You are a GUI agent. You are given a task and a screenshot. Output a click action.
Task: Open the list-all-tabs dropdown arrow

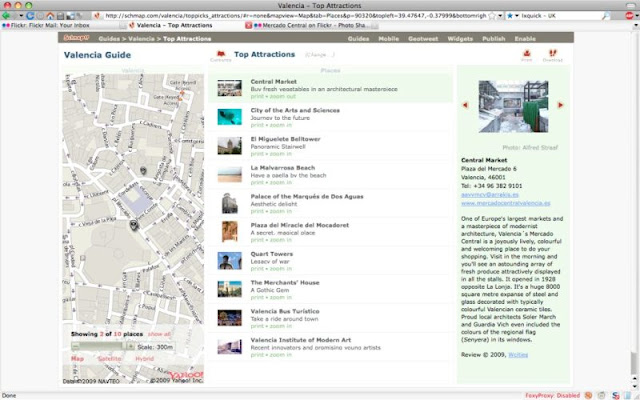pos(636,25)
